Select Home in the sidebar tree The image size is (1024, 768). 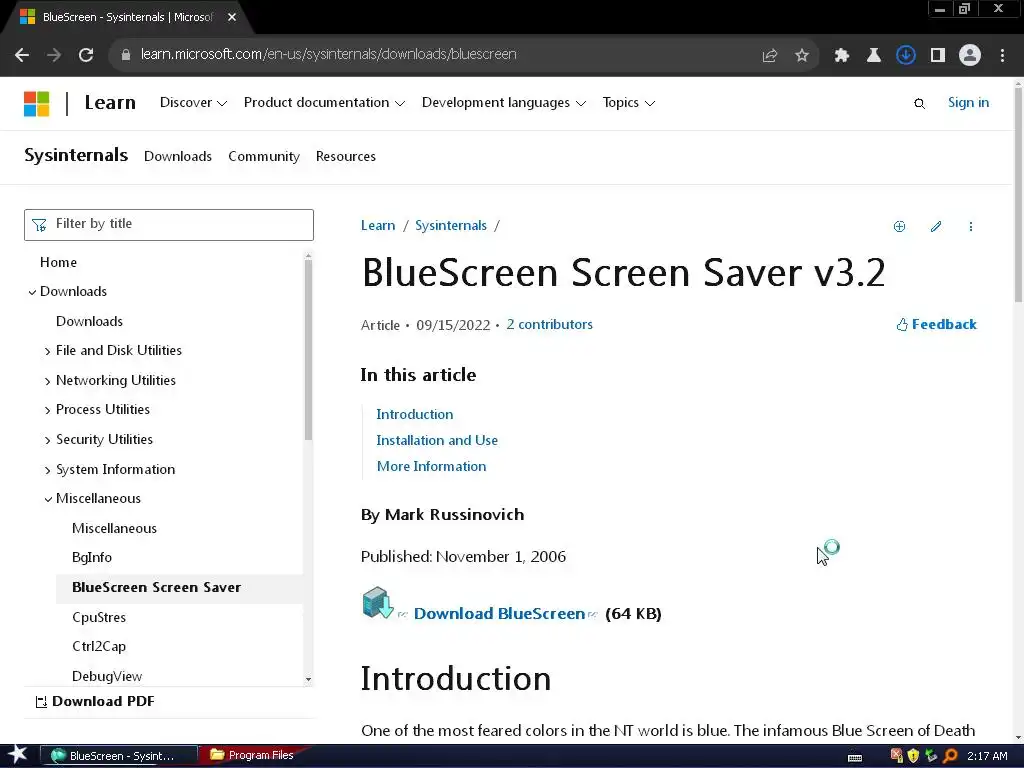click(58, 262)
